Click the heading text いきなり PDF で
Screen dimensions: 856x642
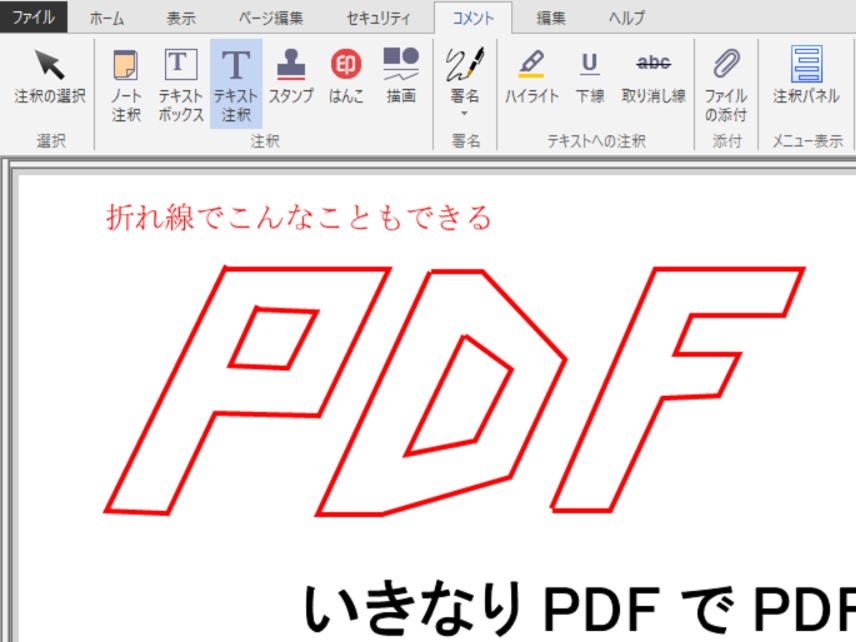[x=519, y=608]
